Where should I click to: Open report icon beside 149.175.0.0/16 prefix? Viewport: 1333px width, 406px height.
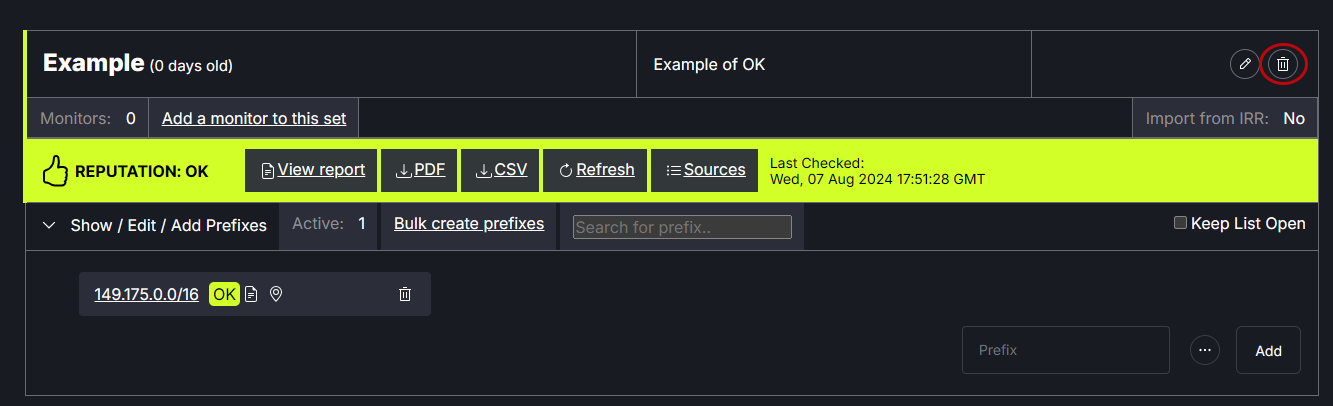tap(251, 294)
